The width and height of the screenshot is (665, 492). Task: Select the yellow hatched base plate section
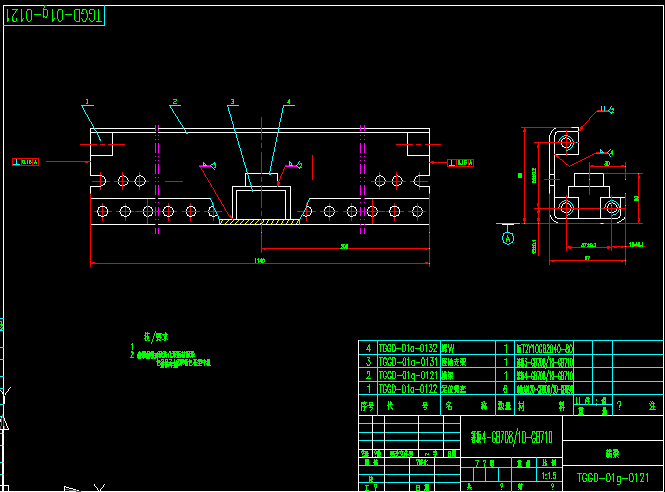[x=260, y=222]
